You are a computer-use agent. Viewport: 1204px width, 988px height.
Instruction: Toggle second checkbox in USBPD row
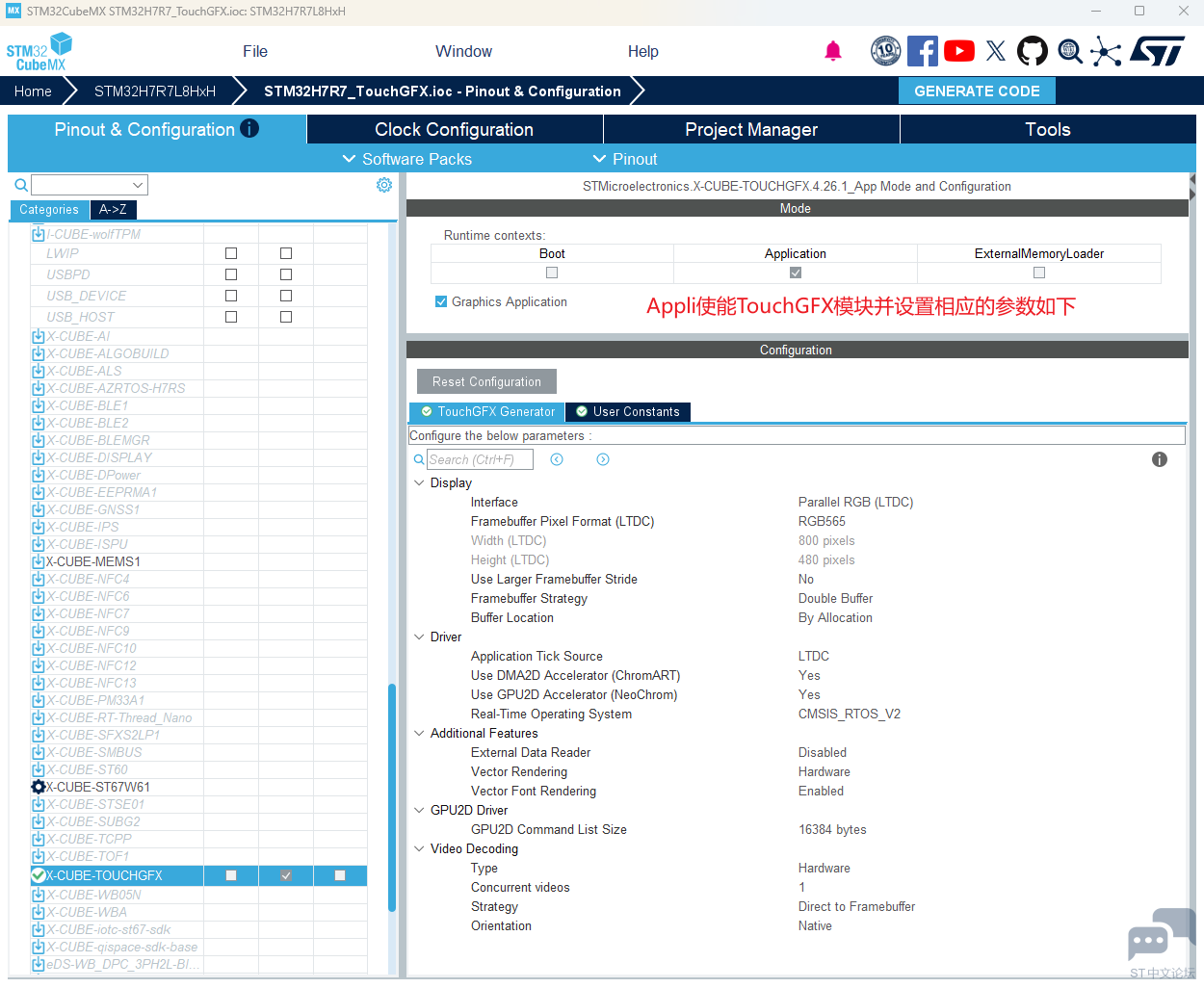tap(286, 274)
